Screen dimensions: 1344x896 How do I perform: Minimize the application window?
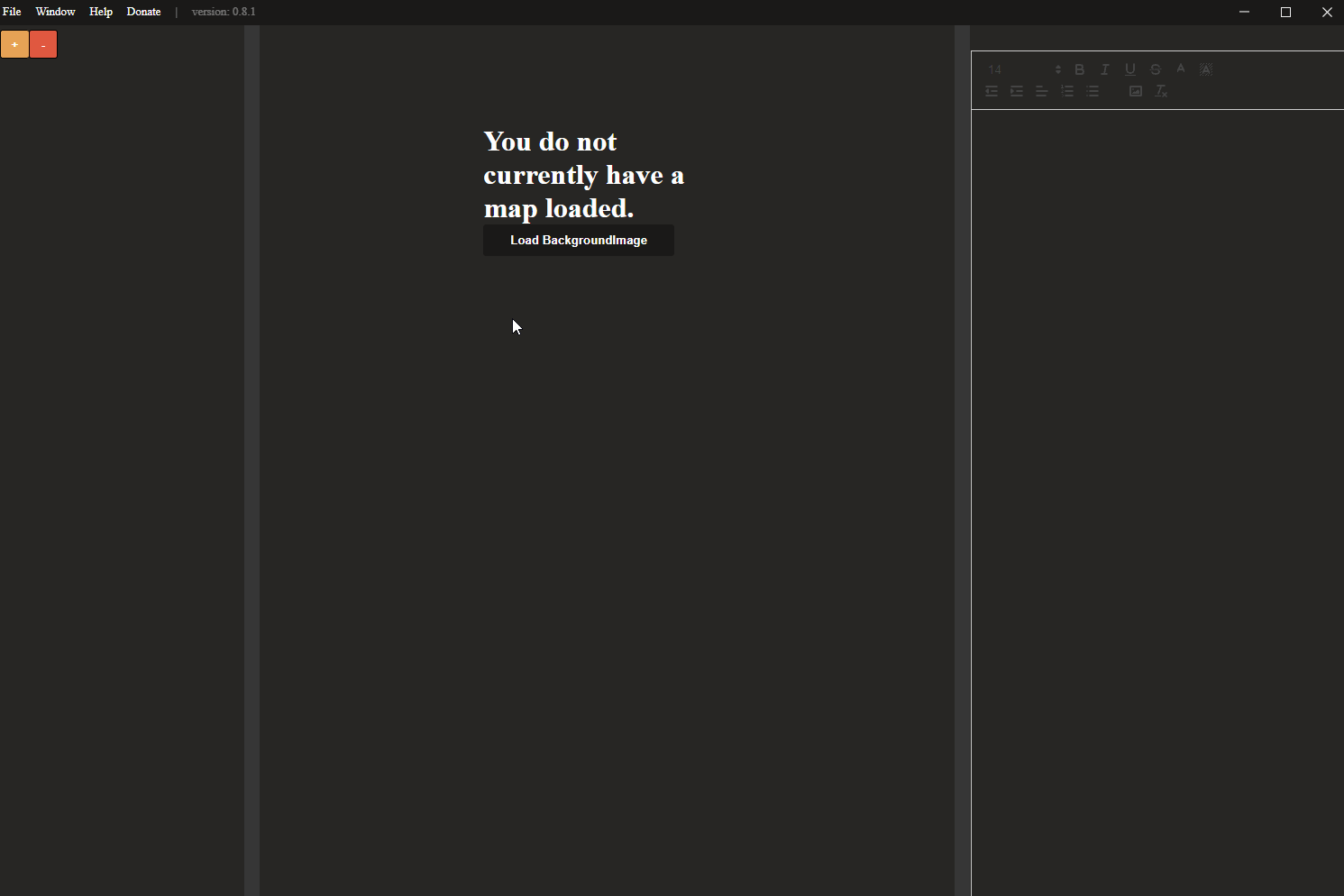click(x=1244, y=12)
